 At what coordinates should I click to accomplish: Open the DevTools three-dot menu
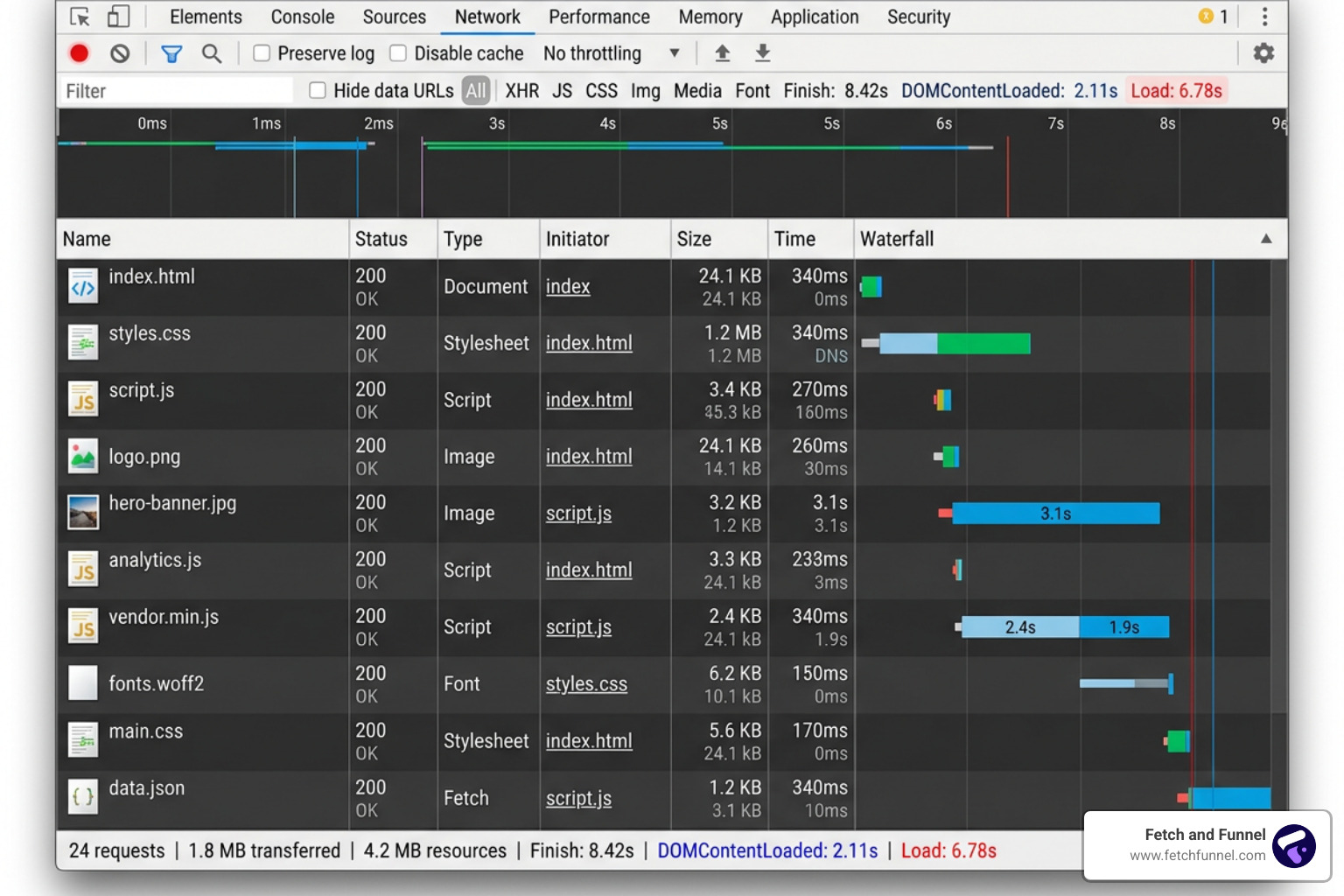point(1264,17)
